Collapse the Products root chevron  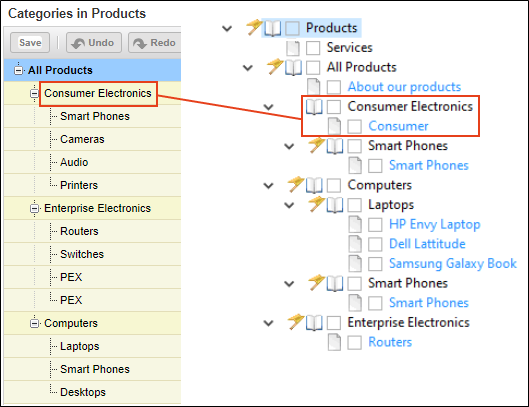point(227,29)
